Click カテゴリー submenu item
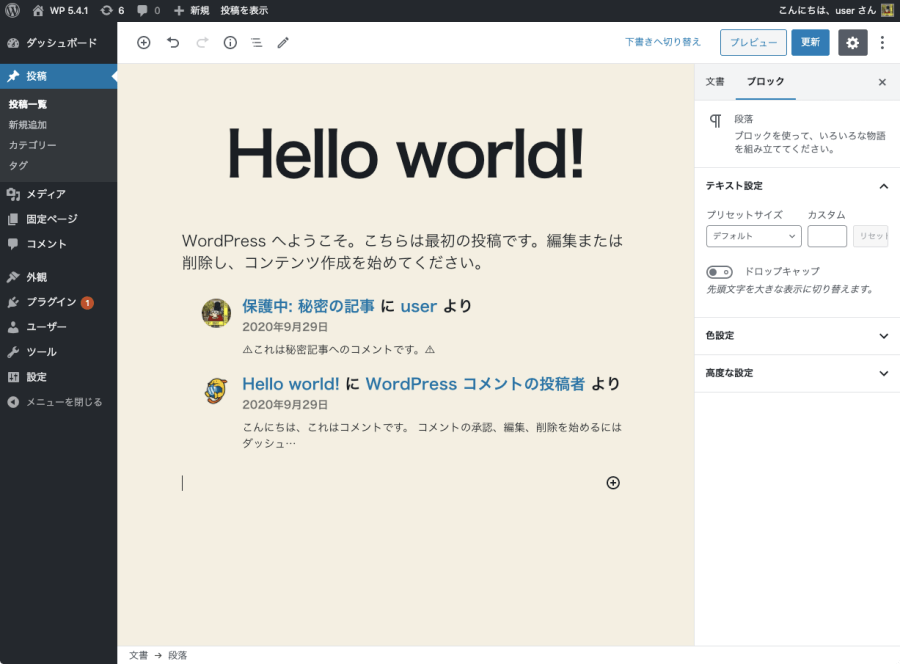The image size is (900, 664). [x=32, y=145]
